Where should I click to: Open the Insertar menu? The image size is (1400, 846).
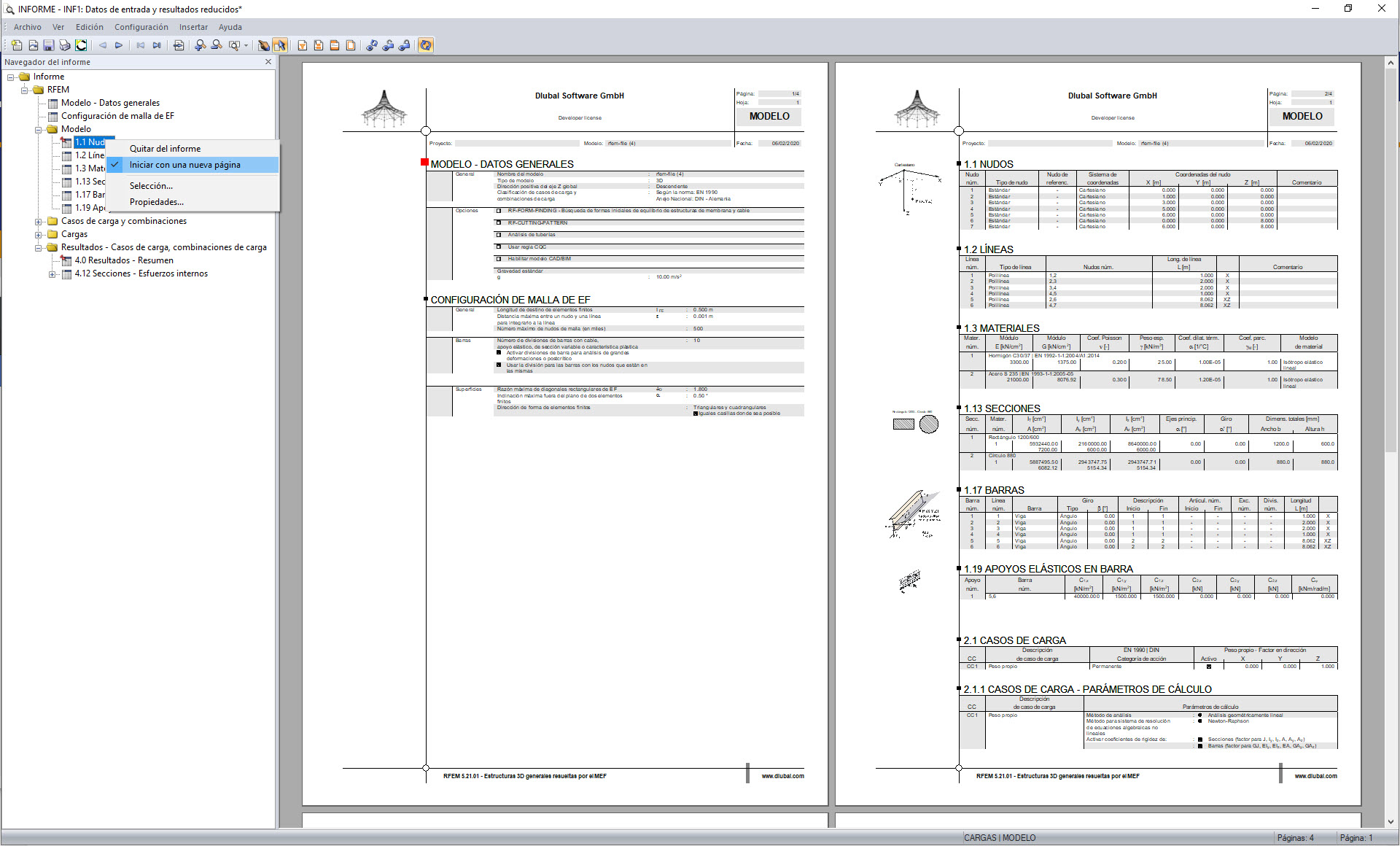(194, 27)
